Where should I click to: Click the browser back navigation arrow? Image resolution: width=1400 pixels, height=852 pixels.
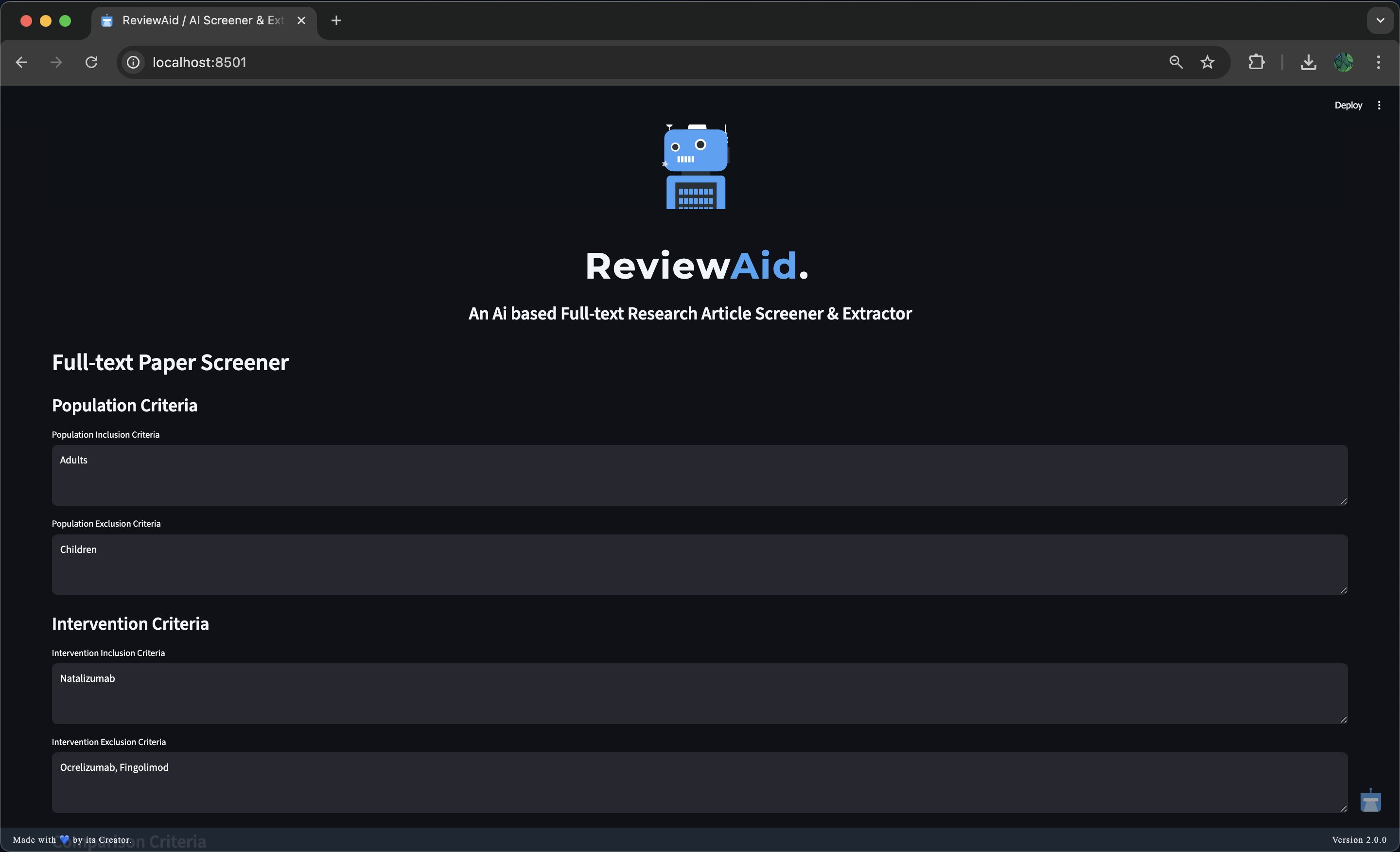pos(21,62)
